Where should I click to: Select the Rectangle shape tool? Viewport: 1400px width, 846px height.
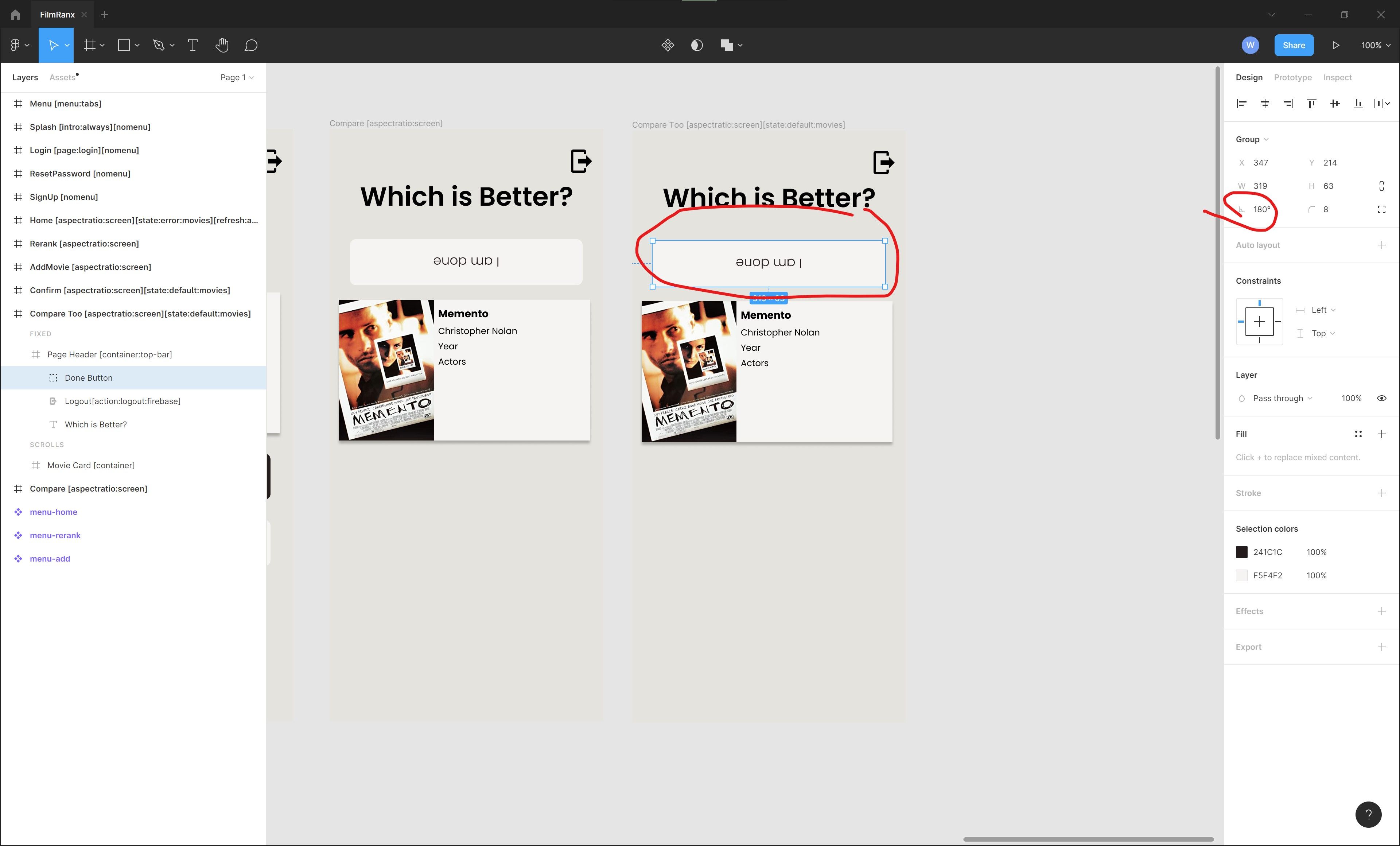[124, 45]
